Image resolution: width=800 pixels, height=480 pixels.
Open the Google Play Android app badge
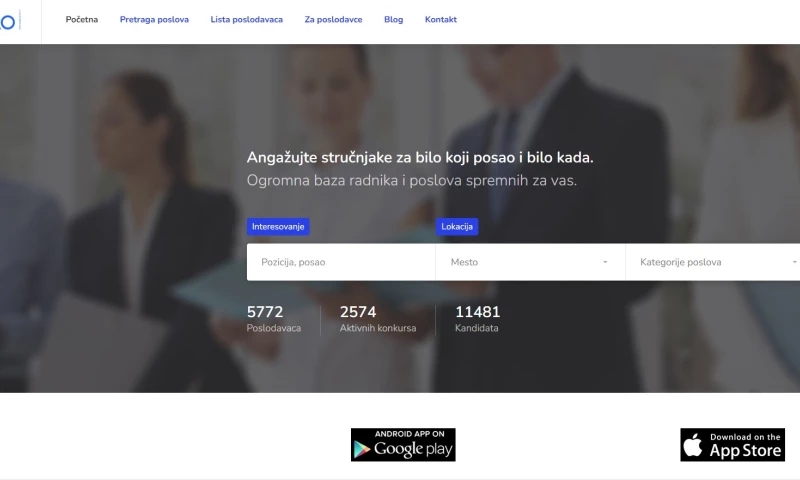click(x=403, y=445)
